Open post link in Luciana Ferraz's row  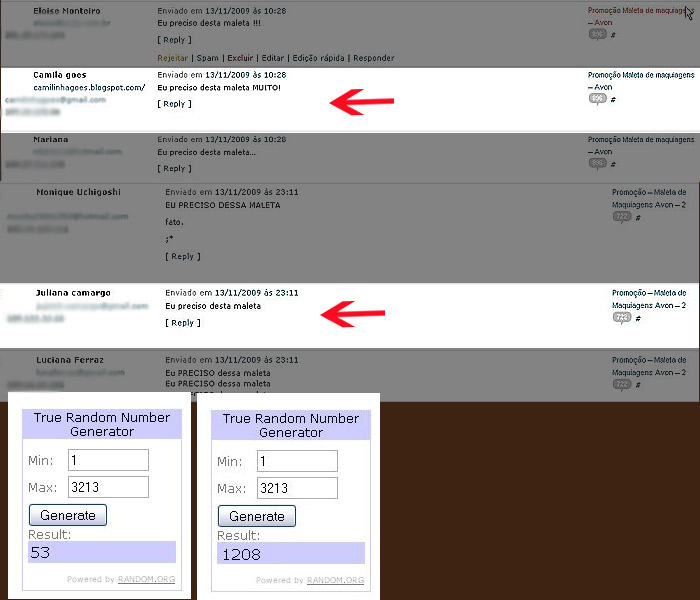(x=649, y=366)
